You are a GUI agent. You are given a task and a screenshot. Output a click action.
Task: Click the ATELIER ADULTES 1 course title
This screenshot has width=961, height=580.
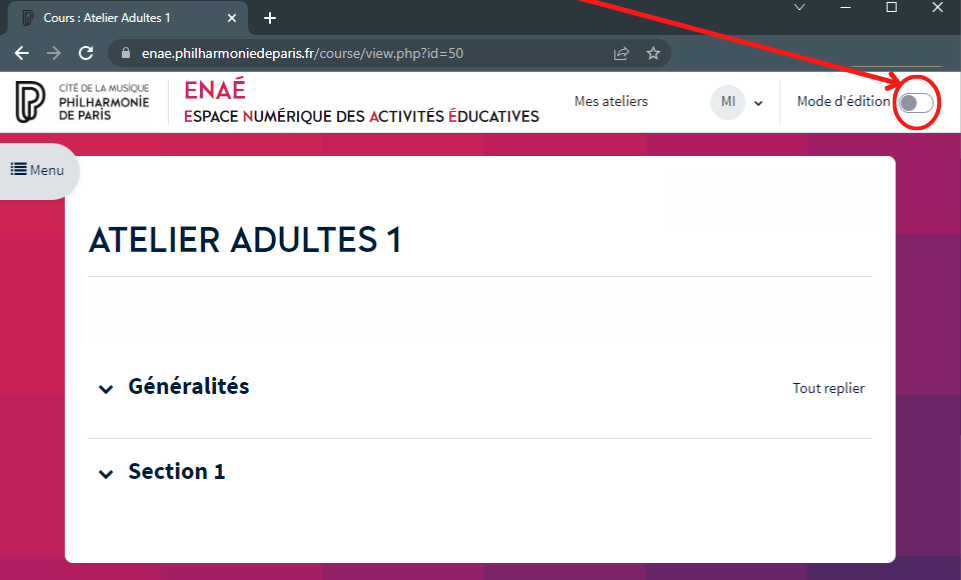coord(246,240)
